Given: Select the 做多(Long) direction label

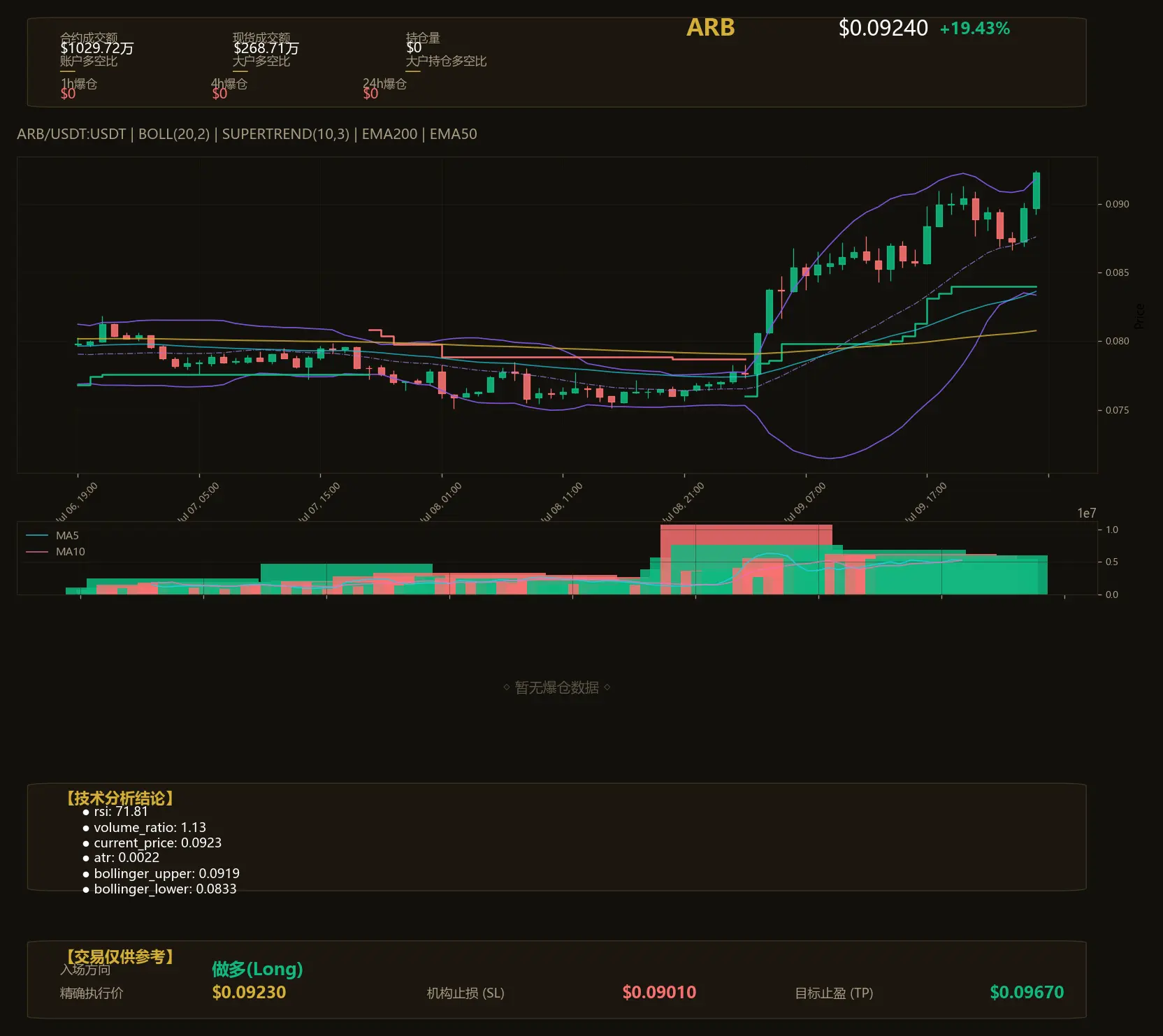Looking at the screenshot, I should coord(257,970).
